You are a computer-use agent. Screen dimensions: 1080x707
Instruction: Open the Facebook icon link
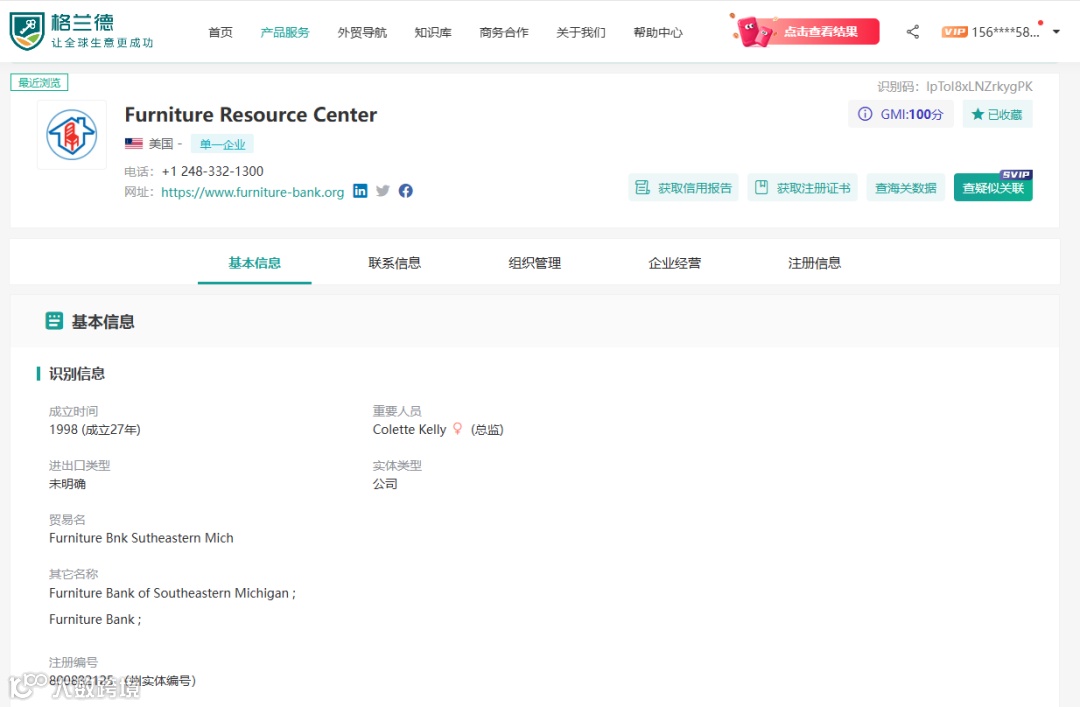(x=406, y=191)
